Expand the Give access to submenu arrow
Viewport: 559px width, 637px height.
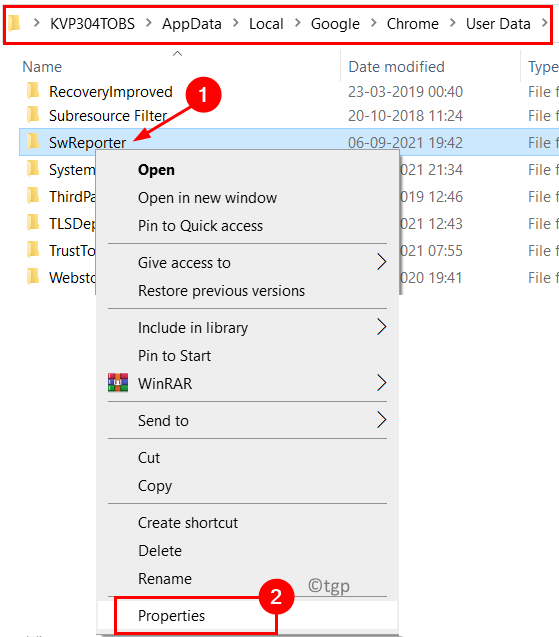coord(381,262)
